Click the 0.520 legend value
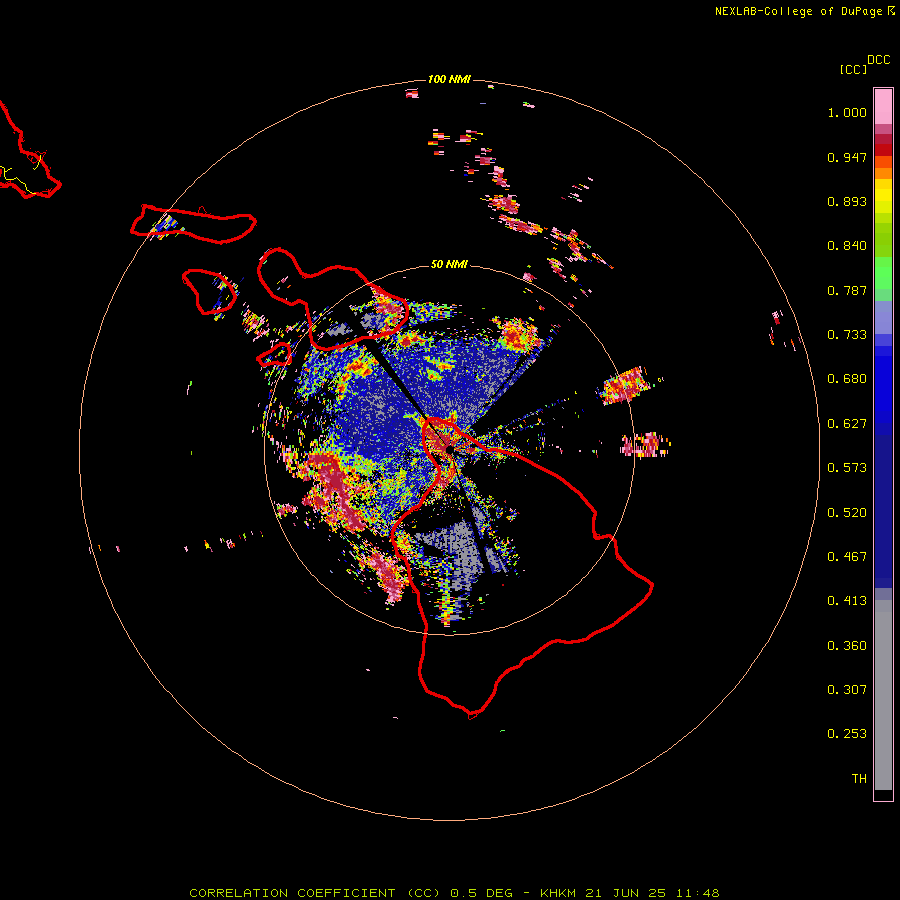This screenshot has width=900, height=900. [847, 513]
